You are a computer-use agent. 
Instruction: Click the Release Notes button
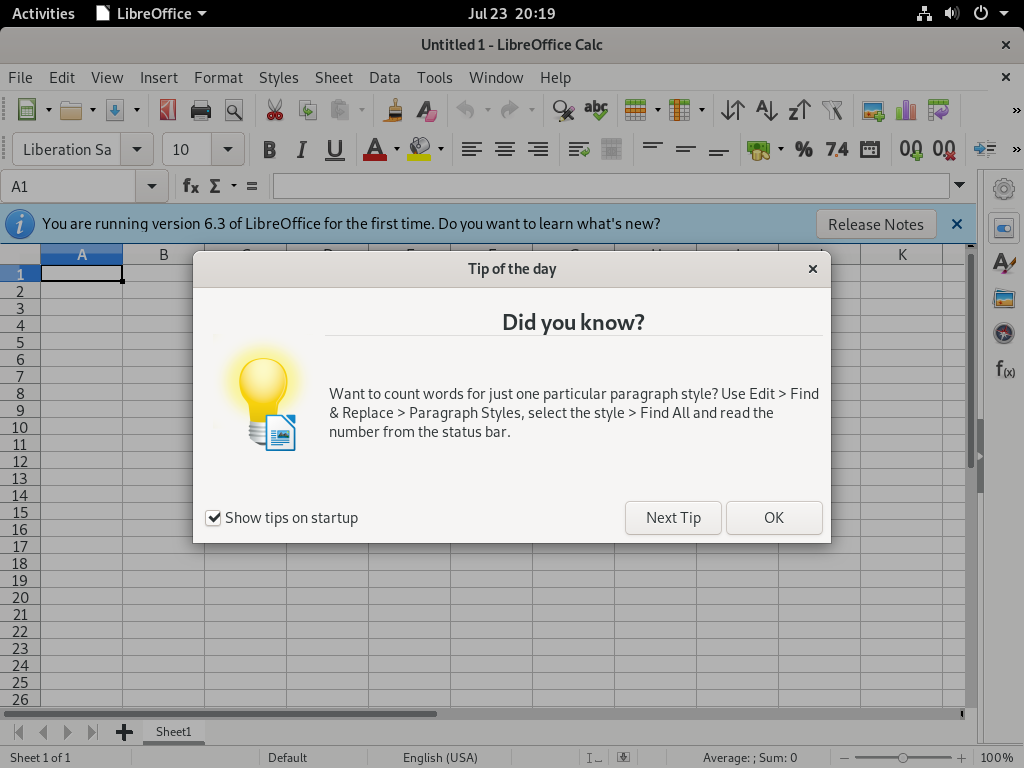point(876,225)
